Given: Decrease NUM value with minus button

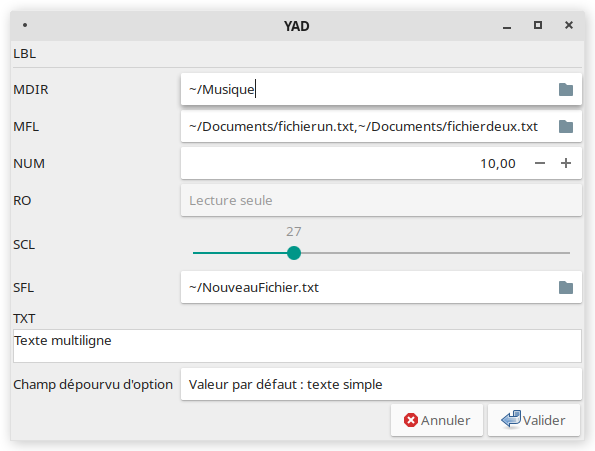Looking at the screenshot, I should coord(540,163).
